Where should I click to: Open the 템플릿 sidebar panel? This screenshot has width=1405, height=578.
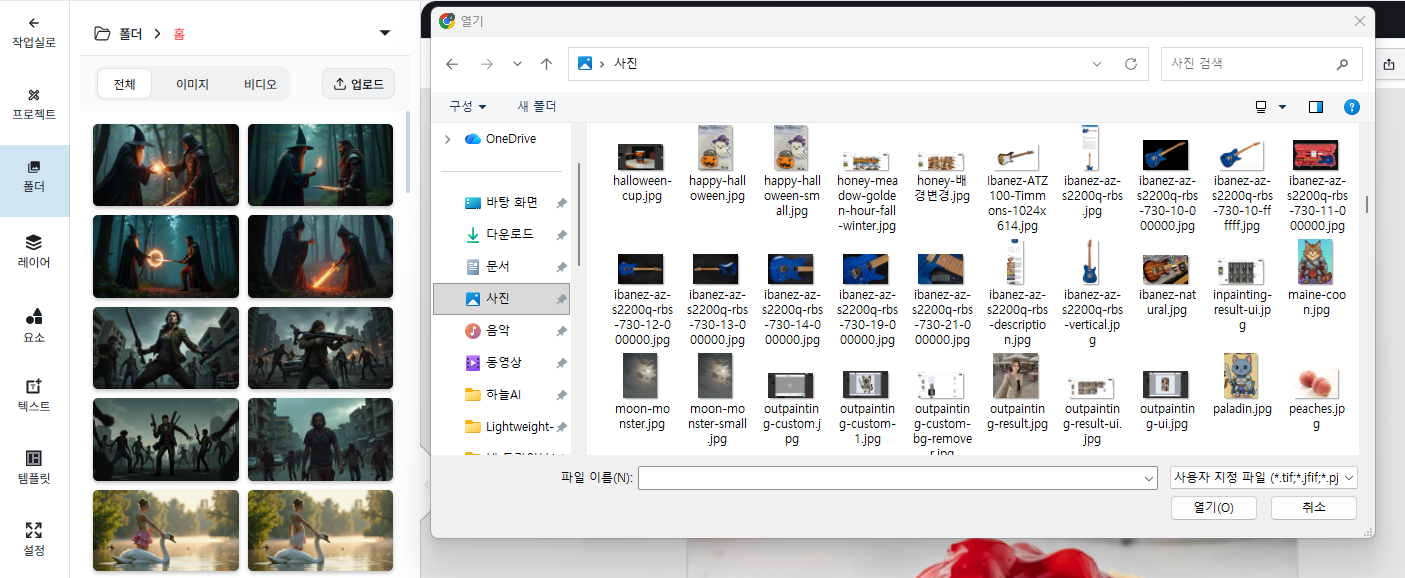(34, 467)
